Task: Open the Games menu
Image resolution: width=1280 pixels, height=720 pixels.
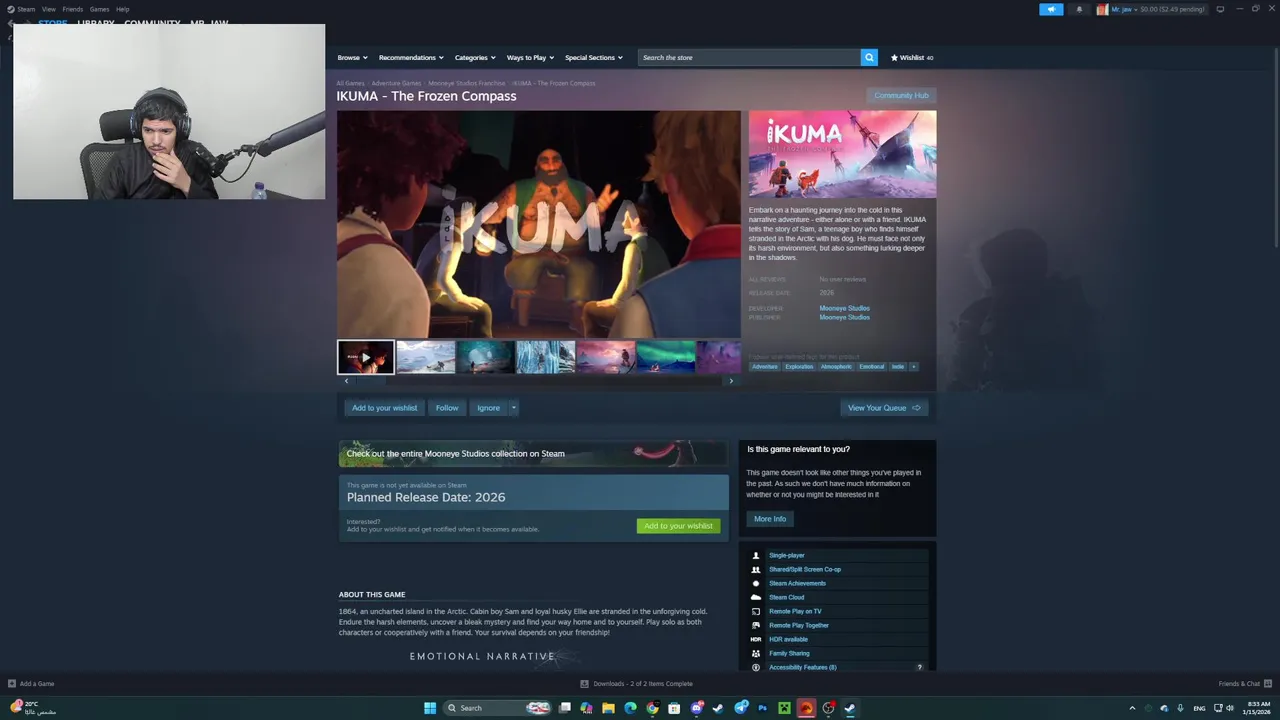Action: point(100,9)
